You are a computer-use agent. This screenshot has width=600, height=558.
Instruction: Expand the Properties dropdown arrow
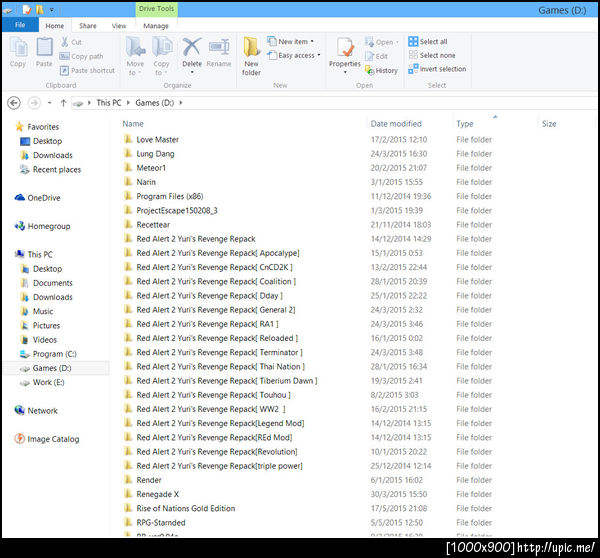pos(345,72)
